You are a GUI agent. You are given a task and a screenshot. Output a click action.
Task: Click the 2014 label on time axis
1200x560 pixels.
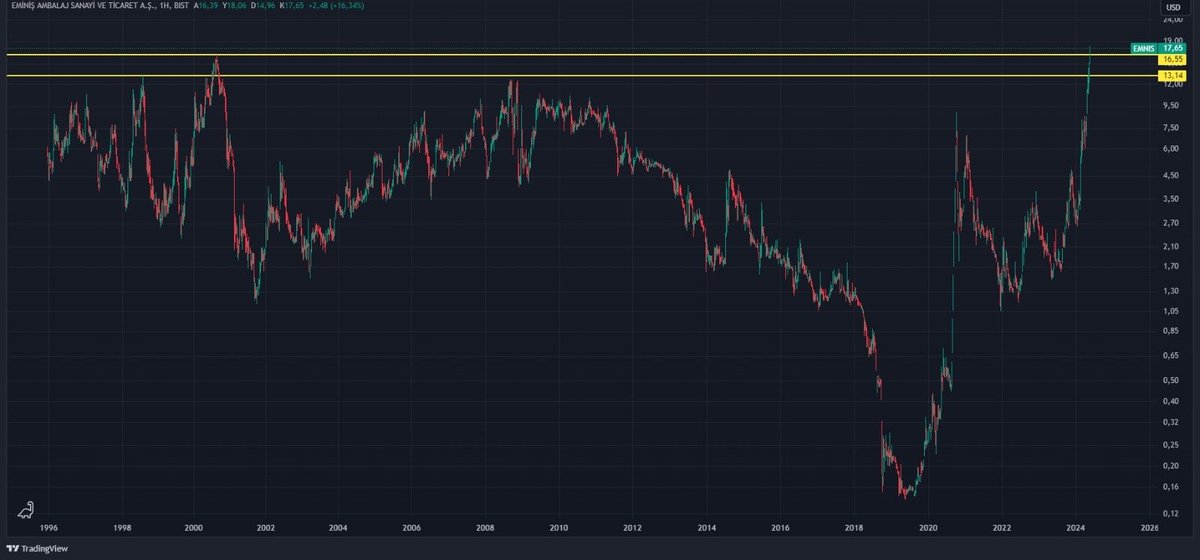[x=706, y=526]
